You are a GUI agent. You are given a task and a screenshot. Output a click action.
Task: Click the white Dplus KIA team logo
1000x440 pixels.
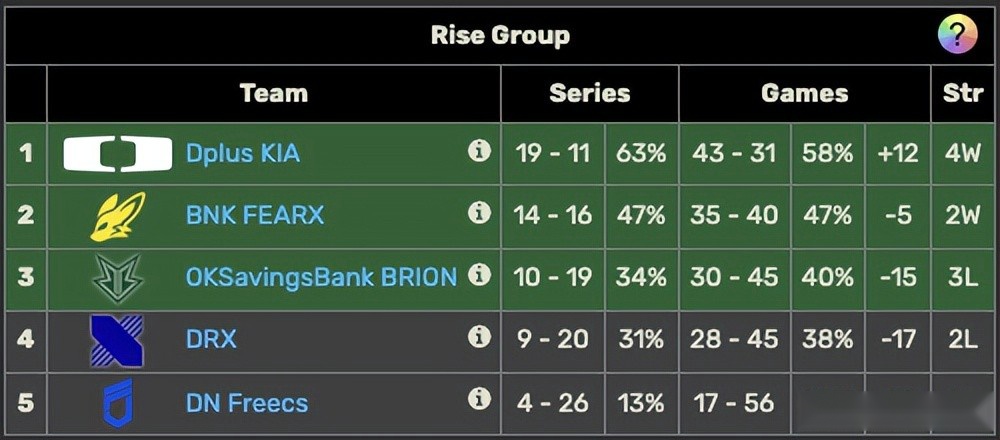tap(118, 154)
